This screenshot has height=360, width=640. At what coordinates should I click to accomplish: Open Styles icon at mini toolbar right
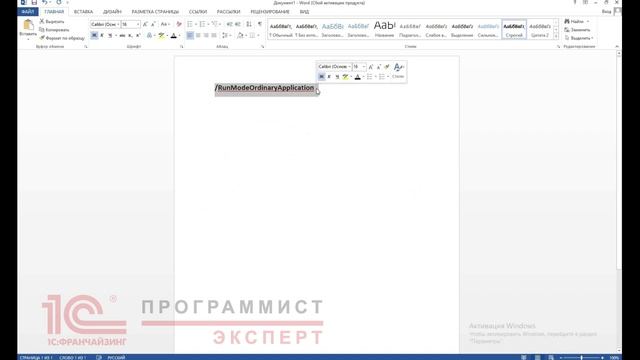coord(398,67)
